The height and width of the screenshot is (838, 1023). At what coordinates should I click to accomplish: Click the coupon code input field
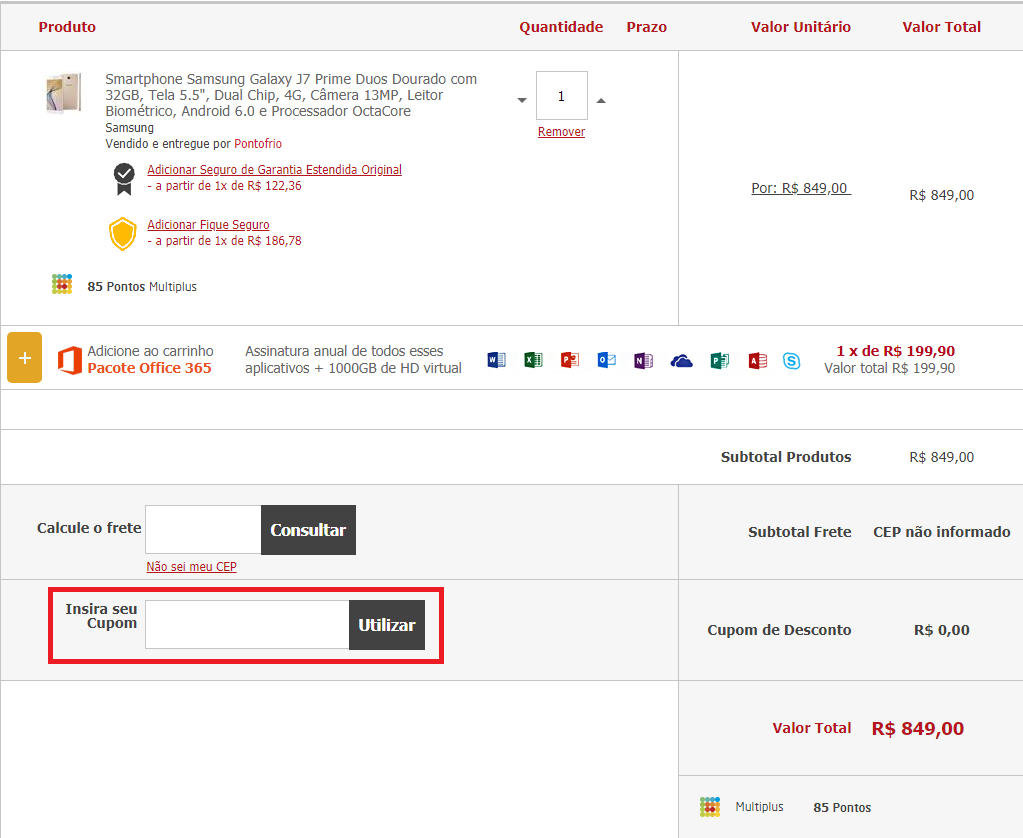point(247,625)
